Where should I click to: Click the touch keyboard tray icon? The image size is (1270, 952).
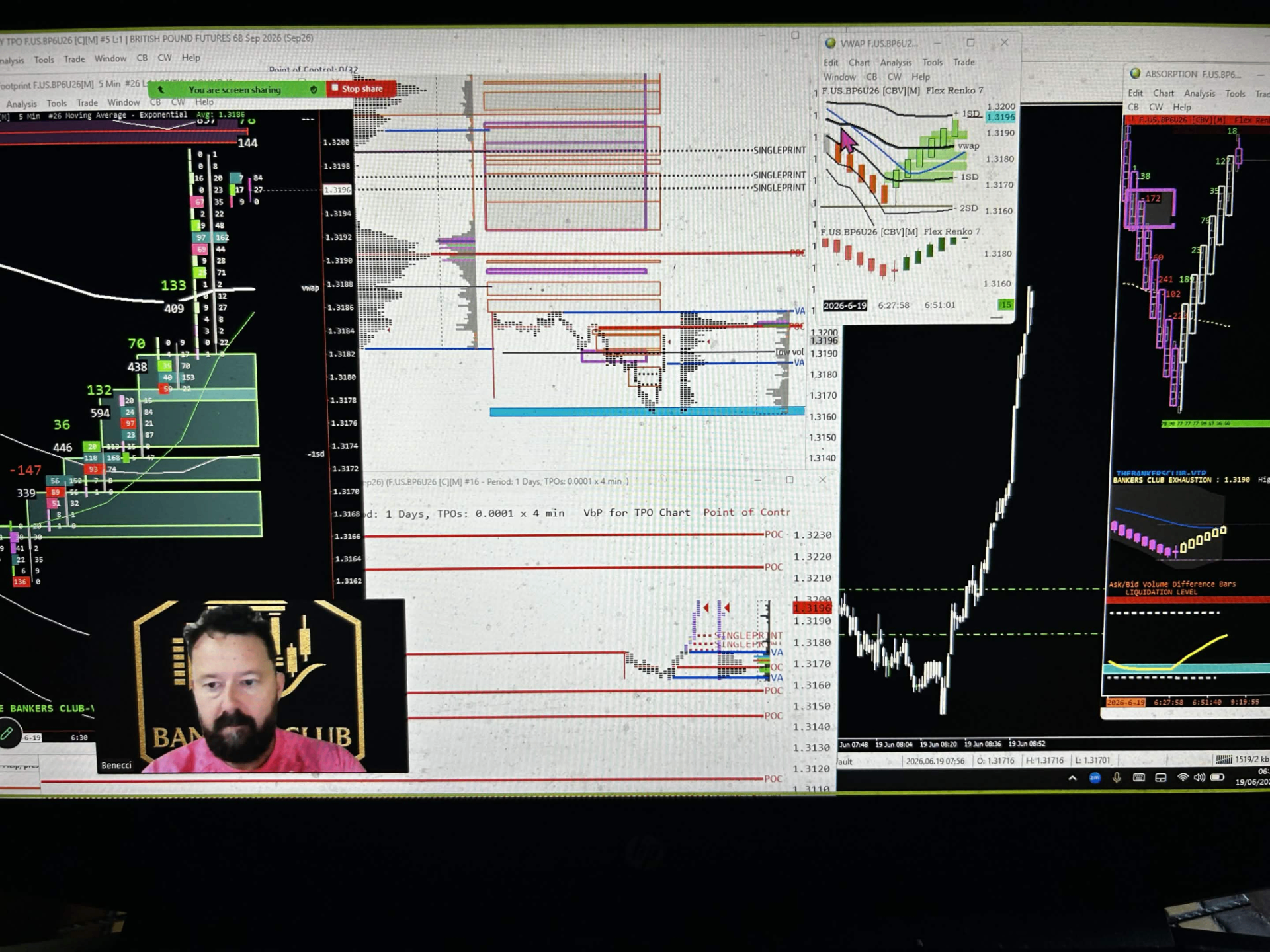click(x=1138, y=777)
